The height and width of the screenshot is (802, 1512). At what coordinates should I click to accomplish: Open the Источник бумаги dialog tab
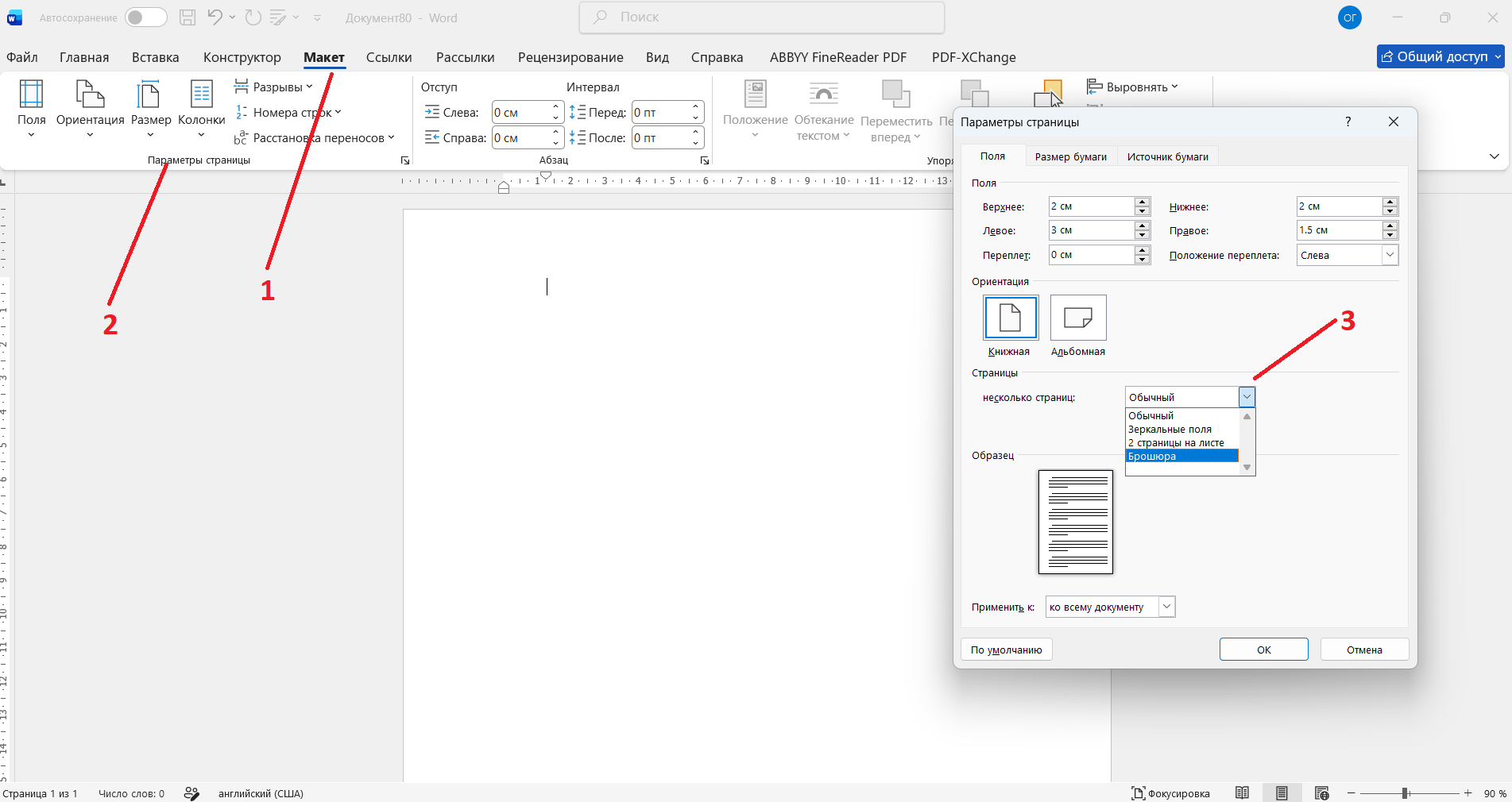1168,156
